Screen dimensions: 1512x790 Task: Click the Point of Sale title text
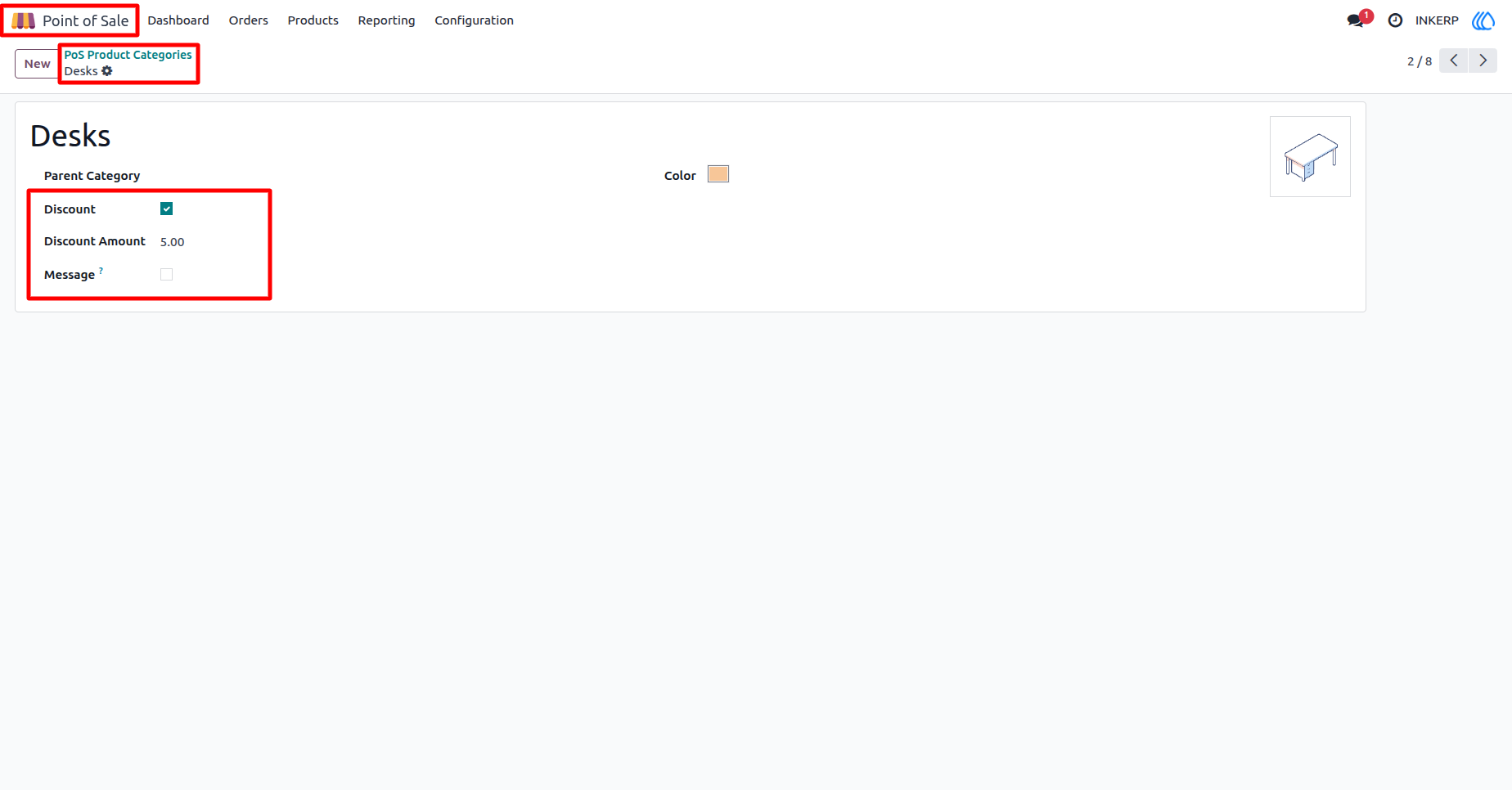tap(86, 20)
